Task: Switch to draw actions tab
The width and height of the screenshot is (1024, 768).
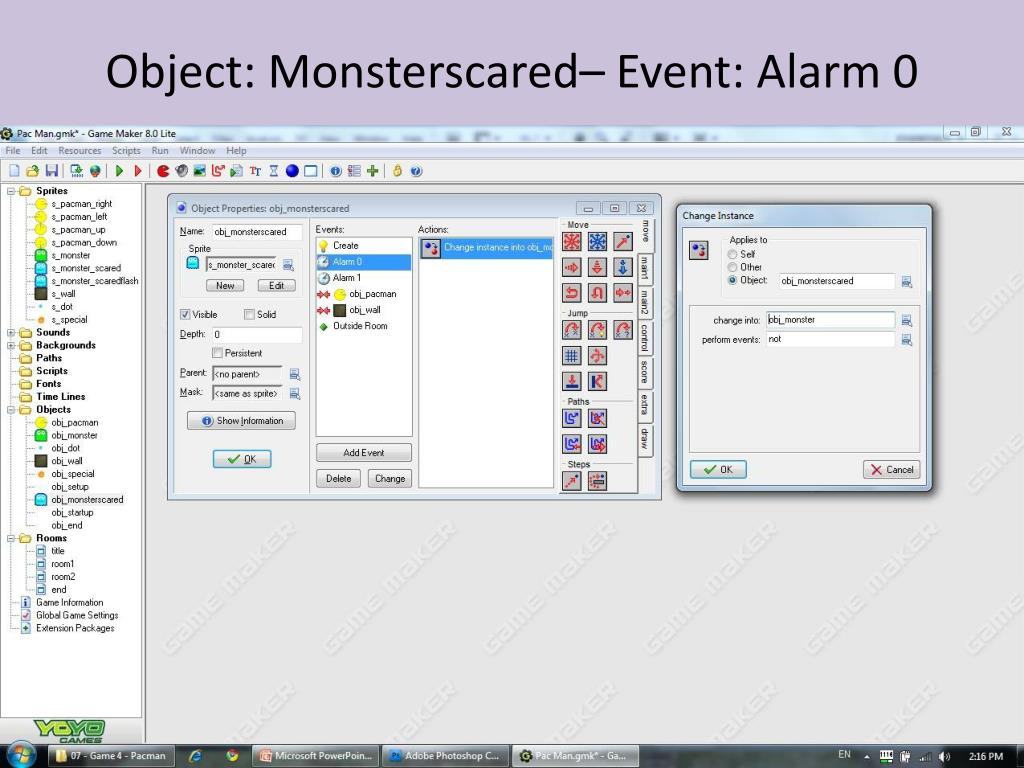Action: pos(644,438)
